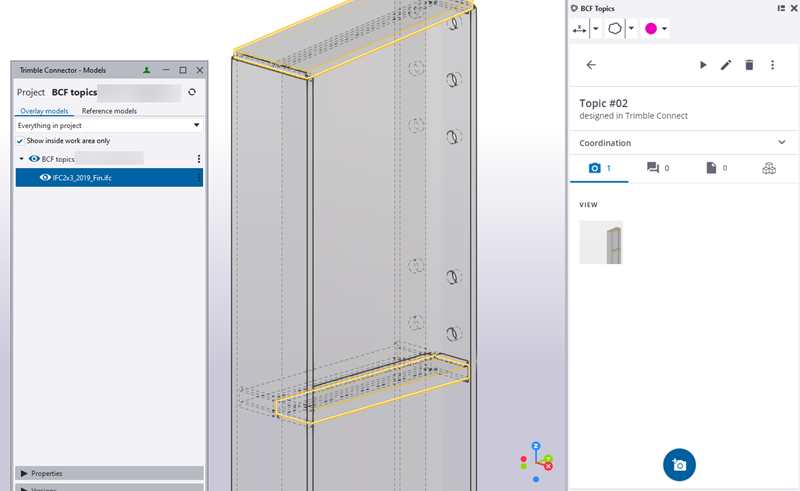Refresh the project in Trimble Connector
The width and height of the screenshot is (800, 491).
192,92
